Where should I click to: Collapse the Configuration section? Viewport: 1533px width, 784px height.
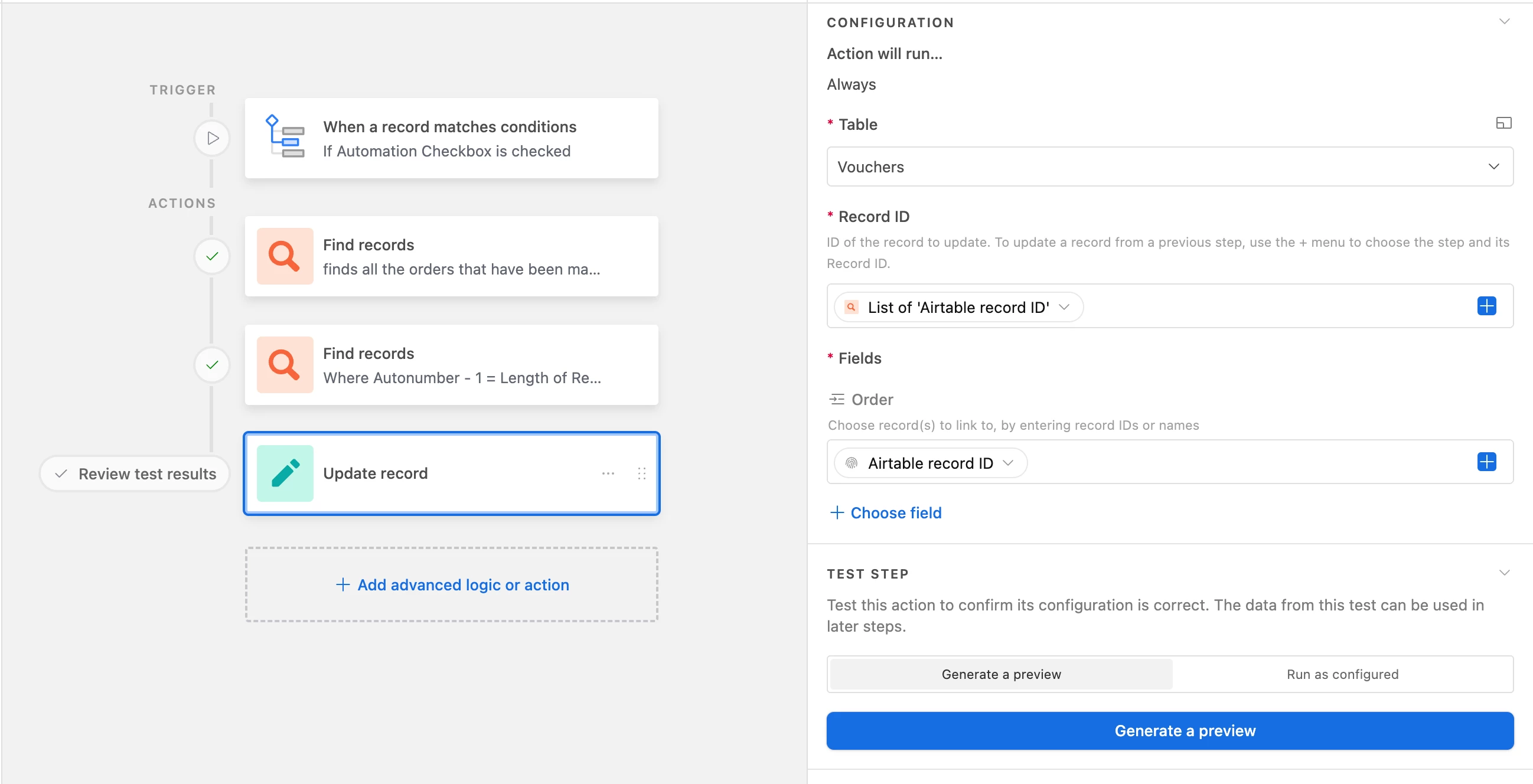pyautogui.click(x=1504, y=22)
